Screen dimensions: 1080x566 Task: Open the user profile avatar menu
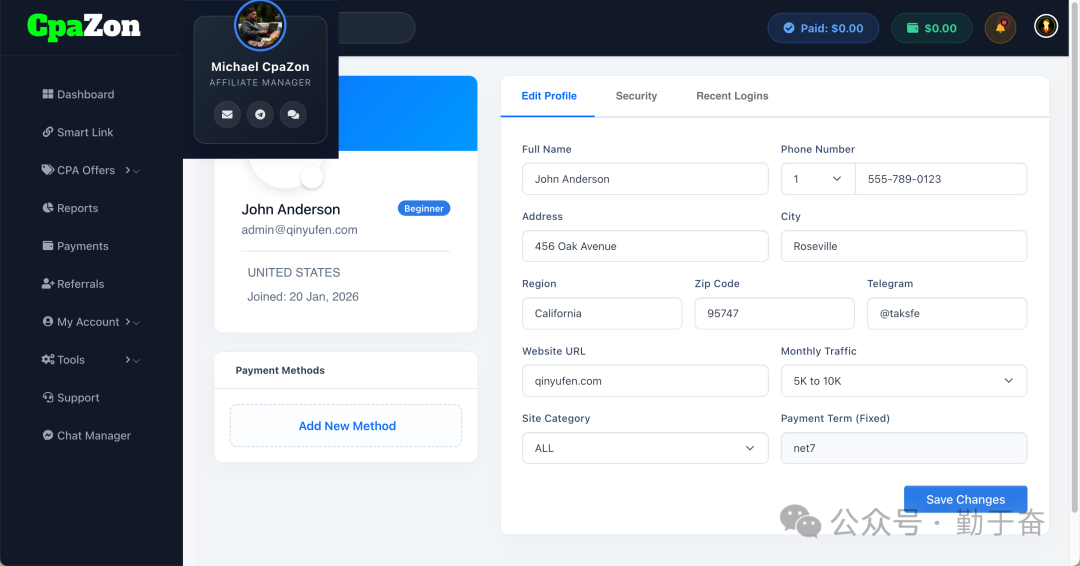click(1046, 26)
